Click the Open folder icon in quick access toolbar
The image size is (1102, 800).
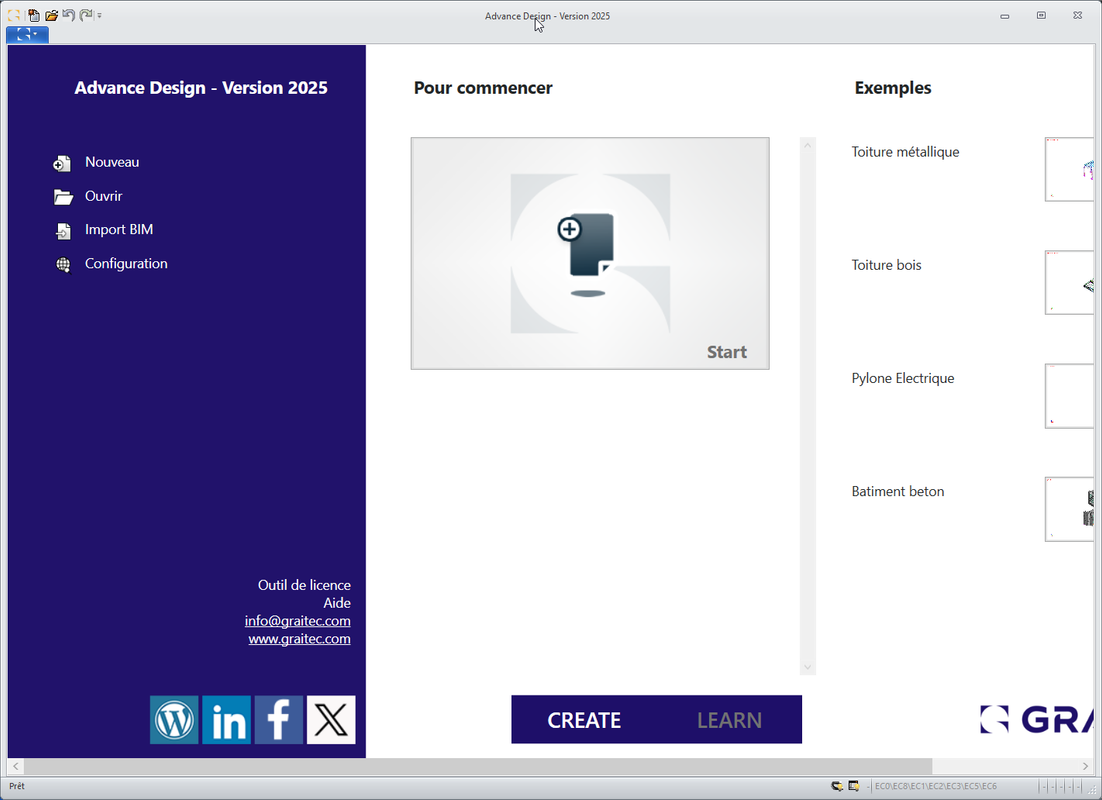click(51, 15)
